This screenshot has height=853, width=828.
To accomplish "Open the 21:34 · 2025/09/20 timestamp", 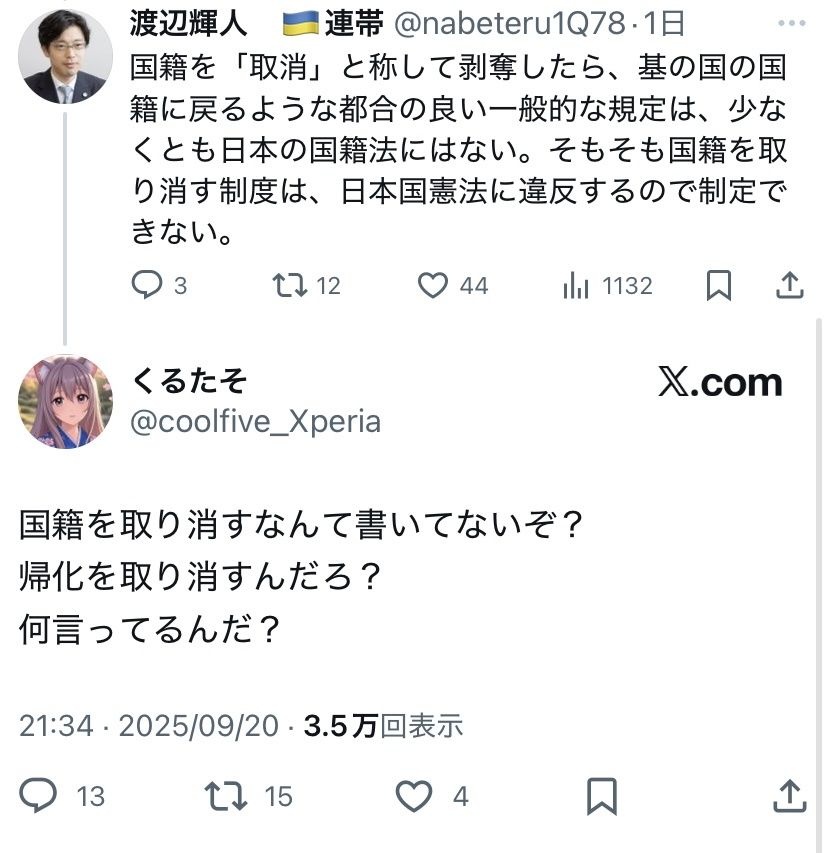I will pos(148,725).
